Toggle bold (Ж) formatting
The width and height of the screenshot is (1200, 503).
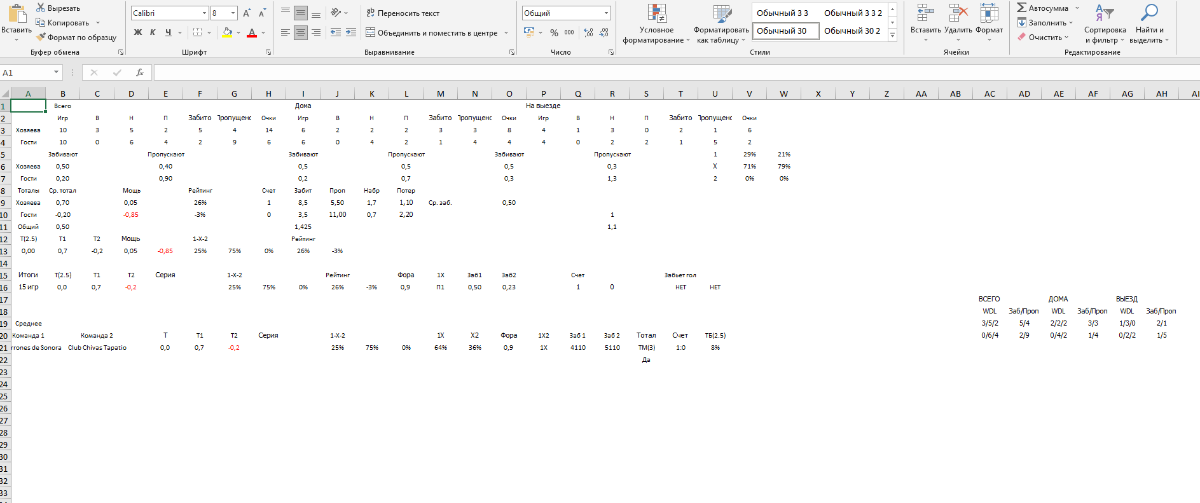[x=138, y=32]
